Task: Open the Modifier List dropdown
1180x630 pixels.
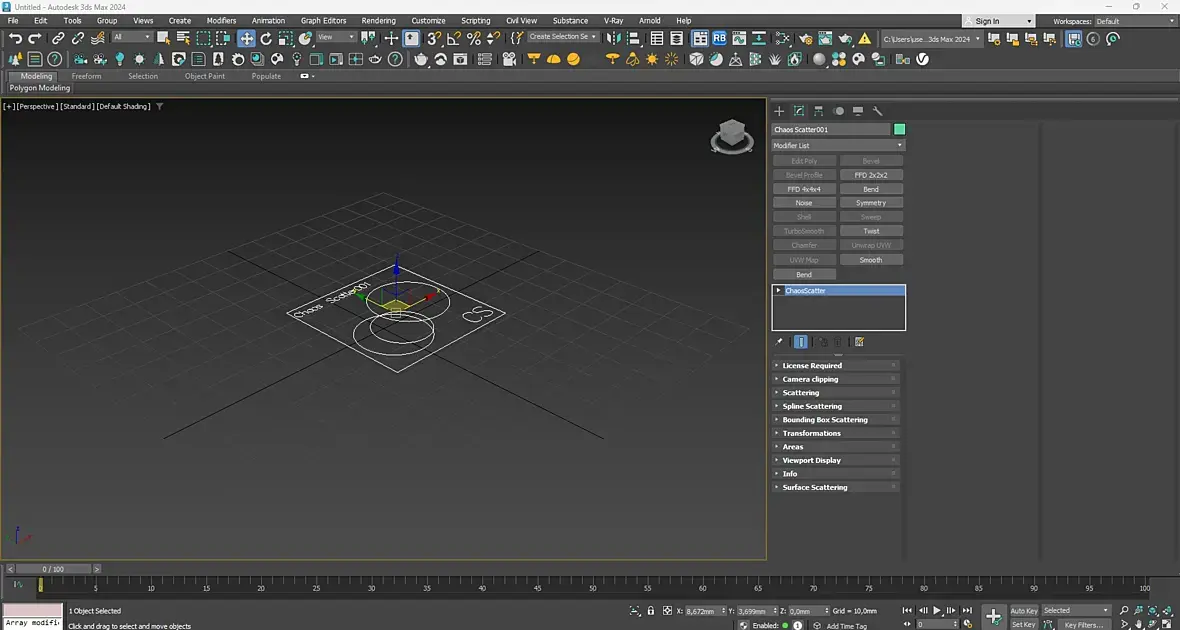Action: tap(838, 146)
